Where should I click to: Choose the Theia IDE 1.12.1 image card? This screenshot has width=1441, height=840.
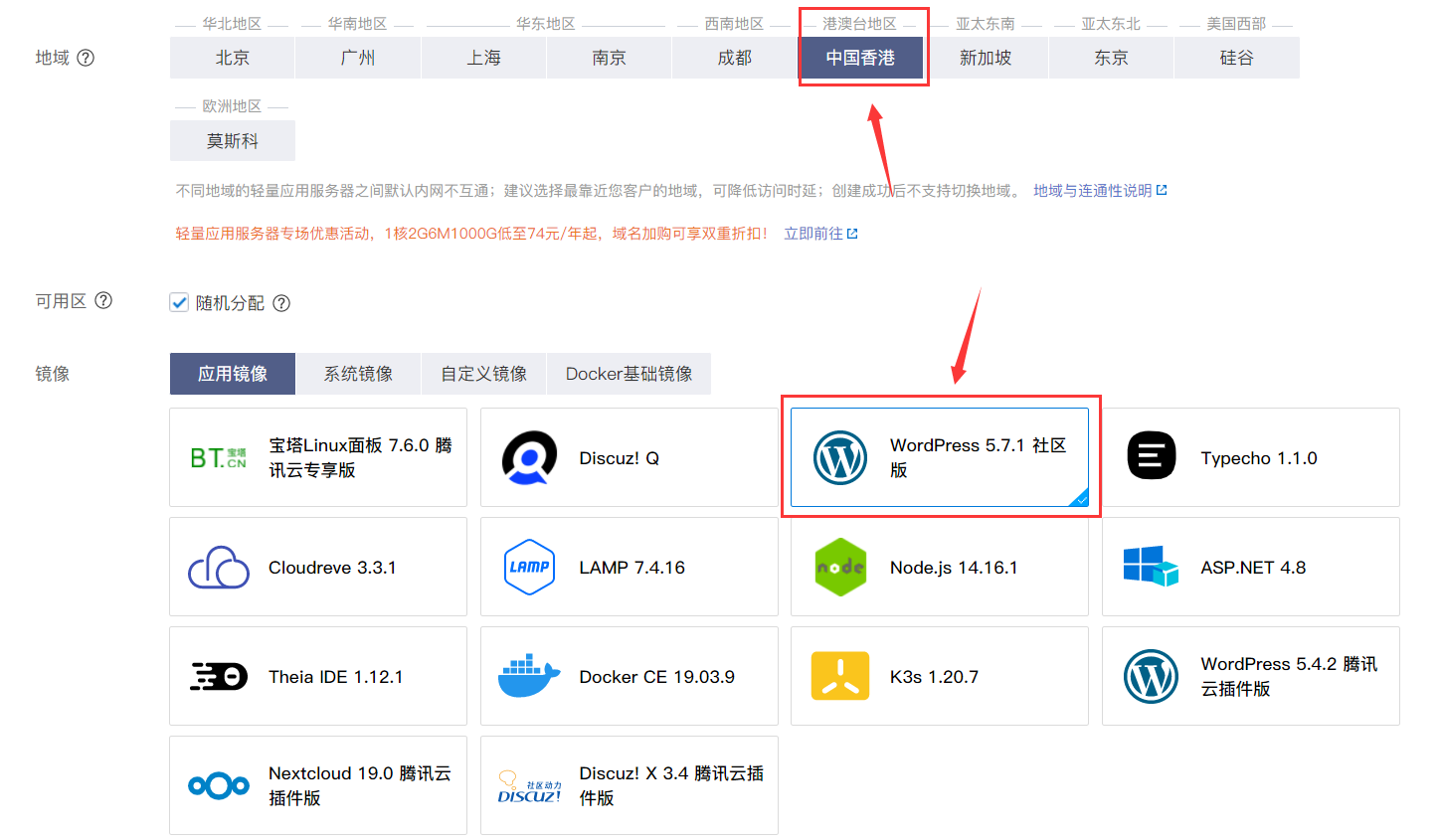tap(318, 676)
